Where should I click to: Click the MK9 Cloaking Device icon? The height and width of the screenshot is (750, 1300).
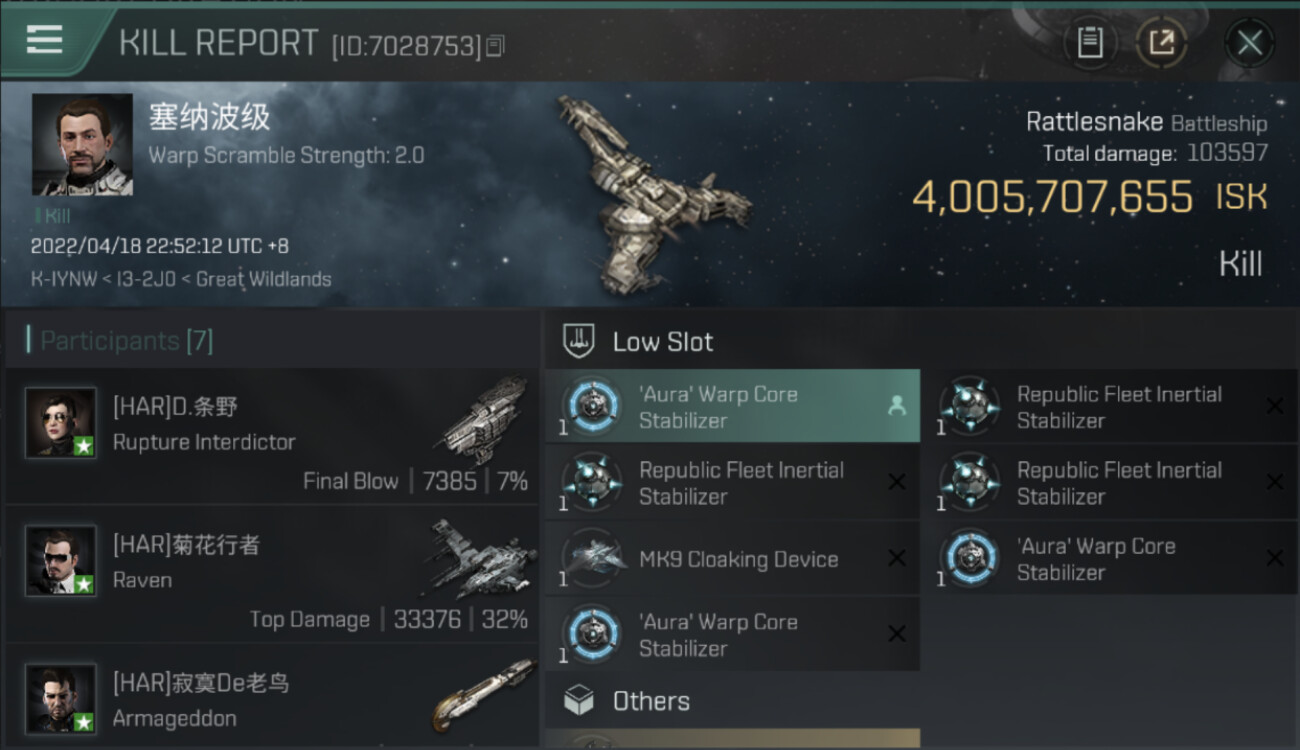pyautogui.click(x=591, y=559)
